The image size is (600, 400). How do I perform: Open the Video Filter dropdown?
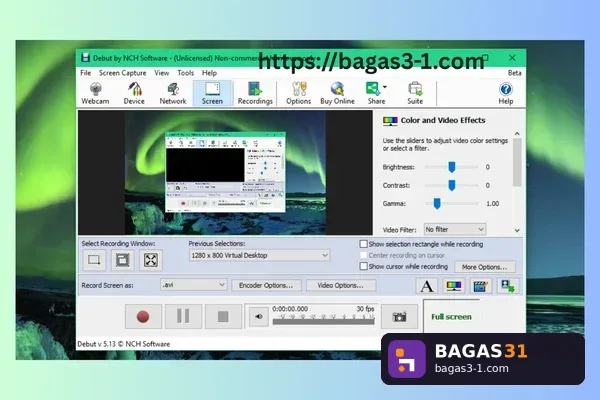coord(455,229)
